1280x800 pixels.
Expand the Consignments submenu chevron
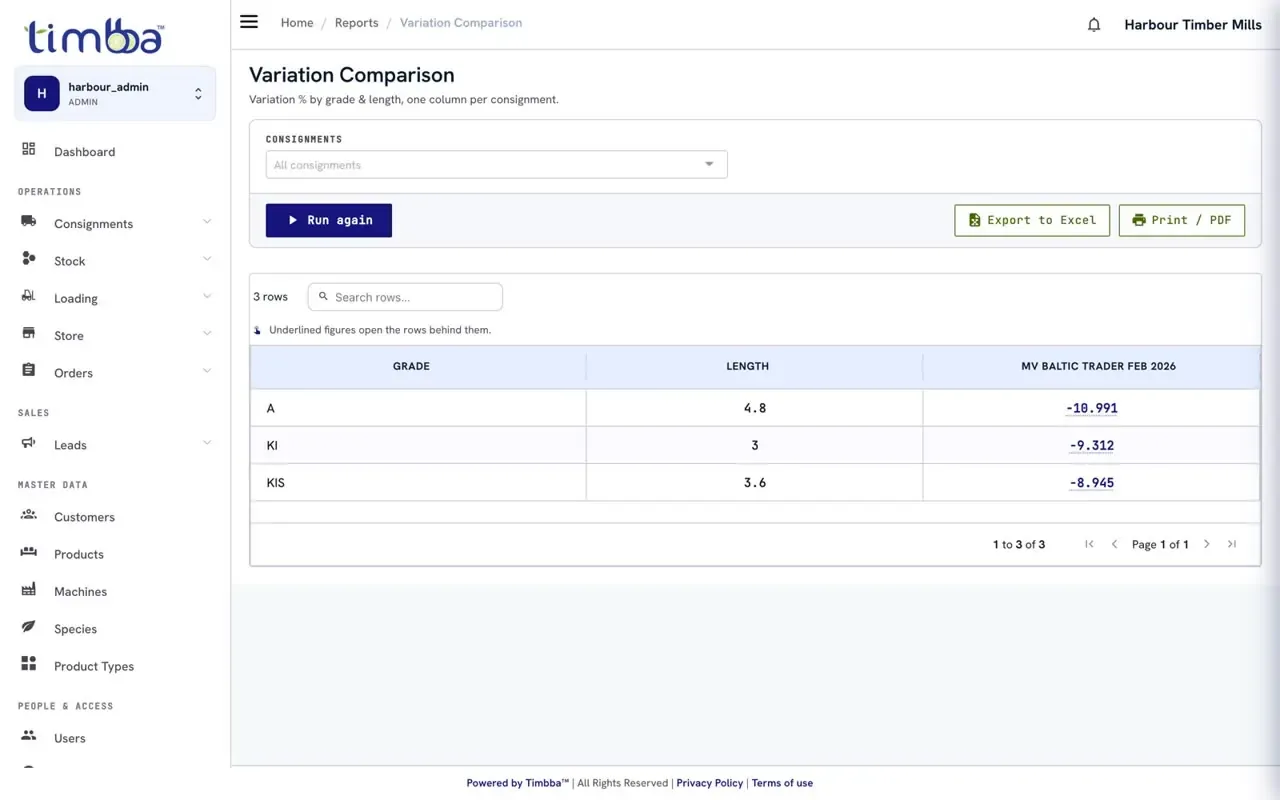click(x=207, y=222)
